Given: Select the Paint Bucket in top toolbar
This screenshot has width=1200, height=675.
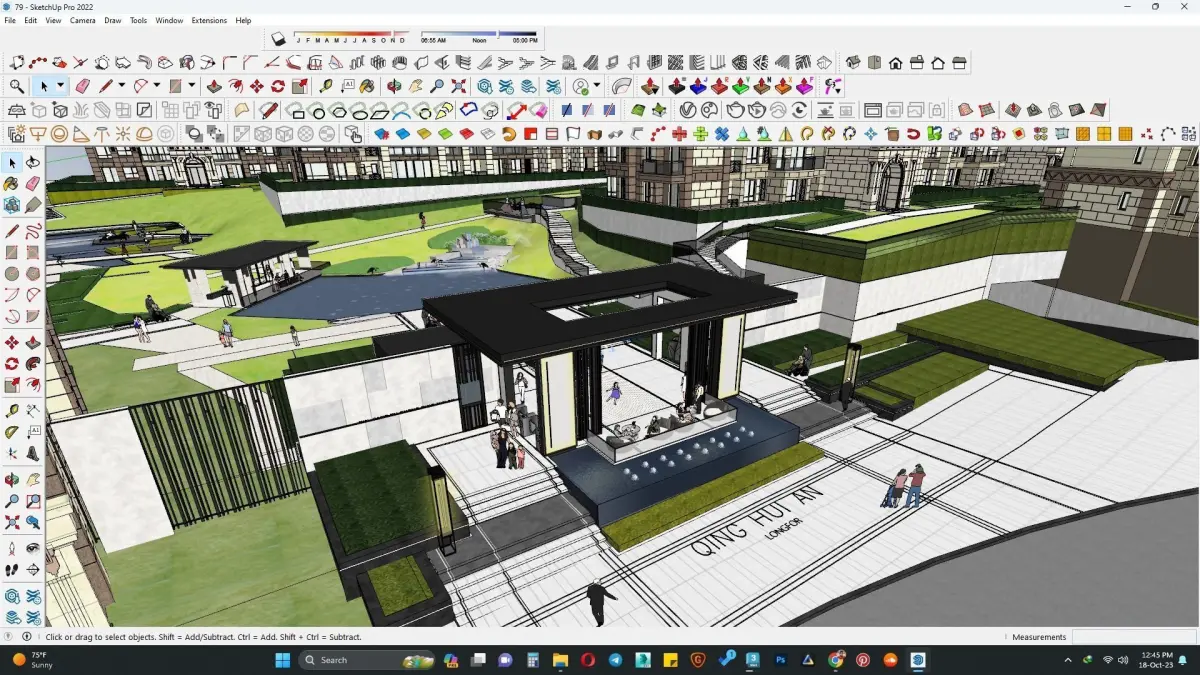Looking at the screenshot, I should [368, 87].
